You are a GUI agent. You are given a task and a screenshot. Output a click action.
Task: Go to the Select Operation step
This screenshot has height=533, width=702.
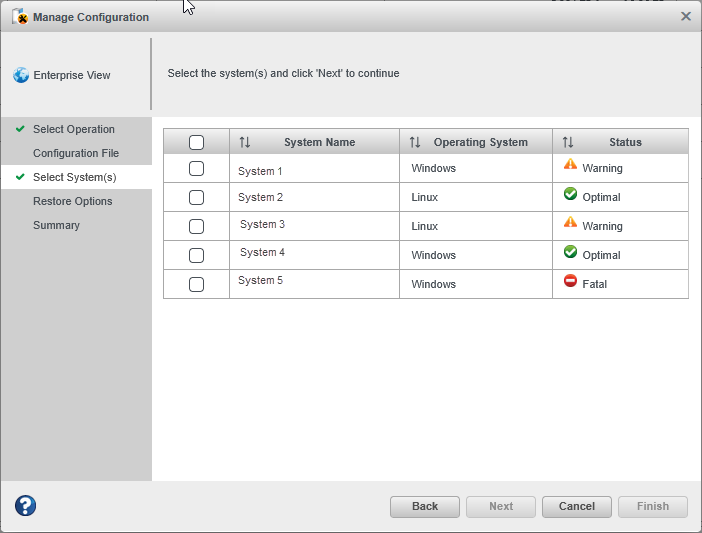pyautogui.click(x=73, y=129)
